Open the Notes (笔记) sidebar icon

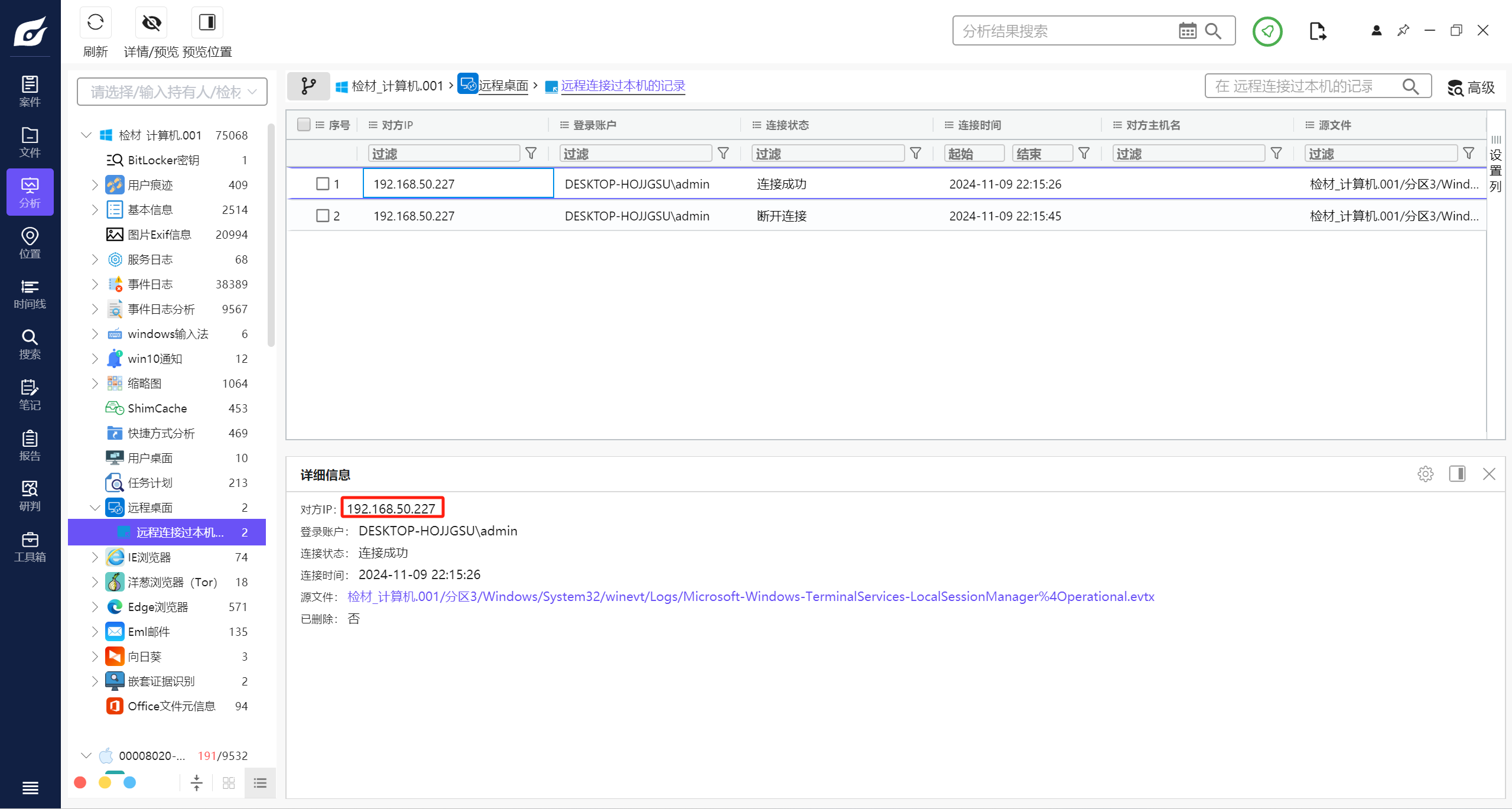click(x=30, y=395)
